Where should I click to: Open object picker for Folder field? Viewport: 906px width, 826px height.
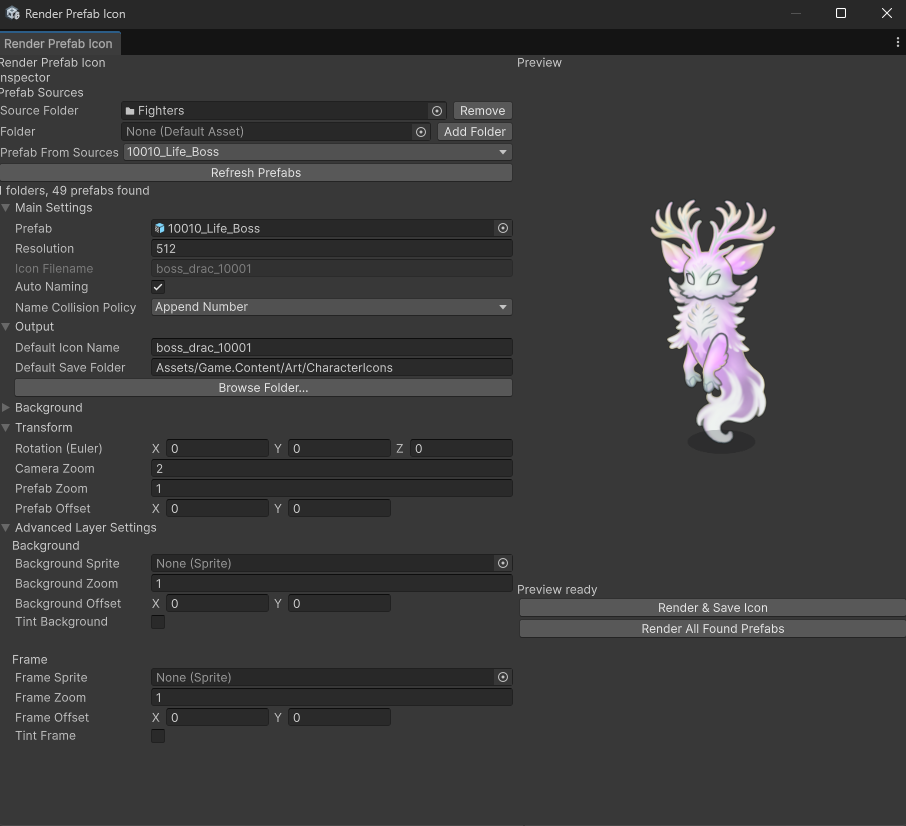(x=421, y=132)
